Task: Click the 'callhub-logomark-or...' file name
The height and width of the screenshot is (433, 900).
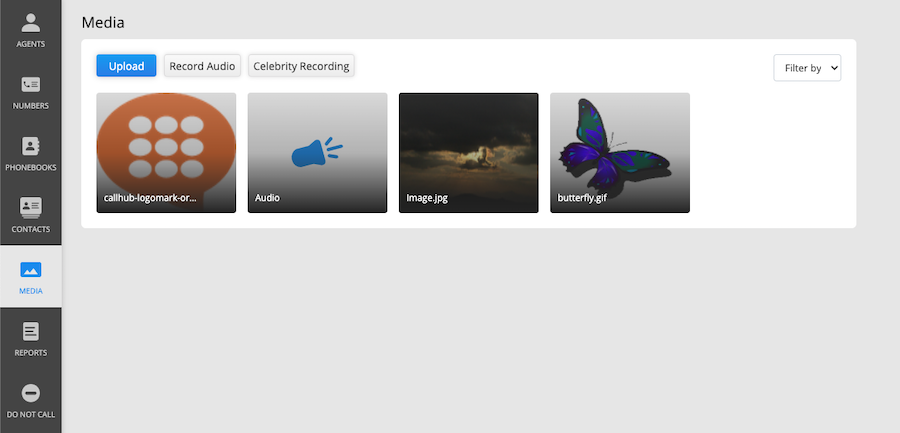Action: (x=150, y=198)
